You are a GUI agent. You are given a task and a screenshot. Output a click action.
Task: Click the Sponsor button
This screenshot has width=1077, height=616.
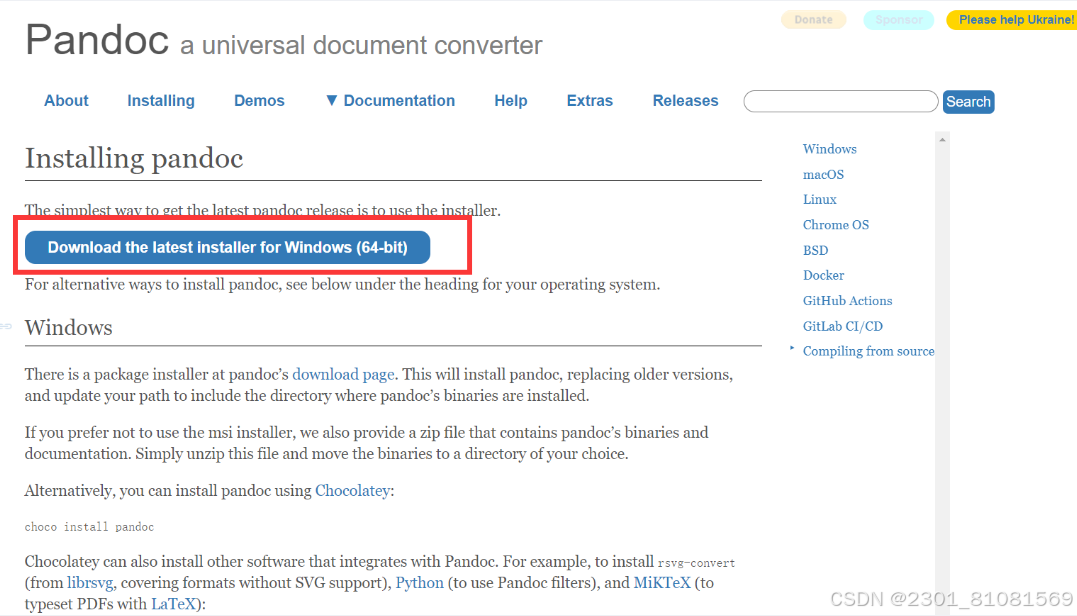click(x=898, y=20)
